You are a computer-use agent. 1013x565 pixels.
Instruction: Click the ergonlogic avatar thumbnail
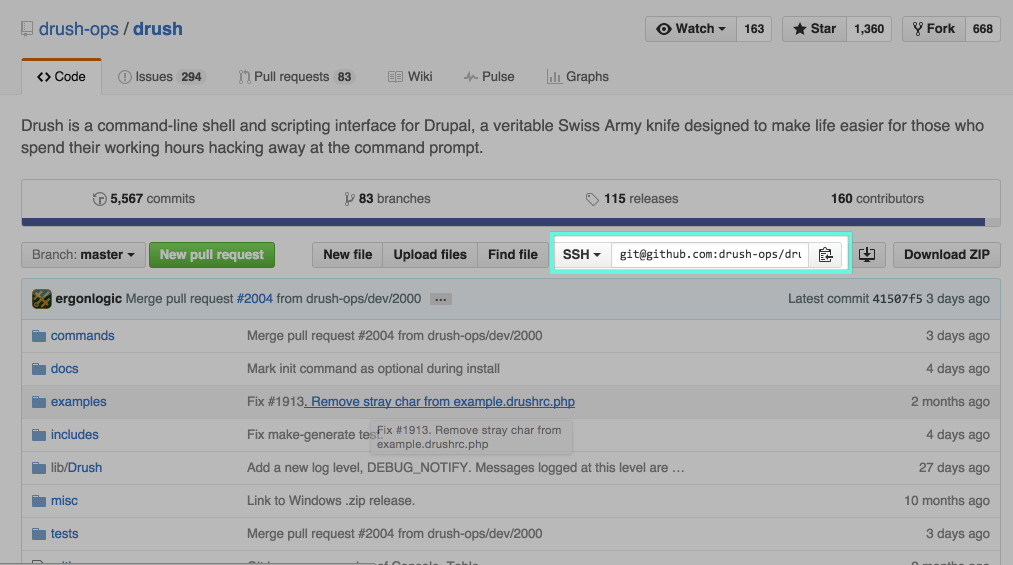coord(41,299)
